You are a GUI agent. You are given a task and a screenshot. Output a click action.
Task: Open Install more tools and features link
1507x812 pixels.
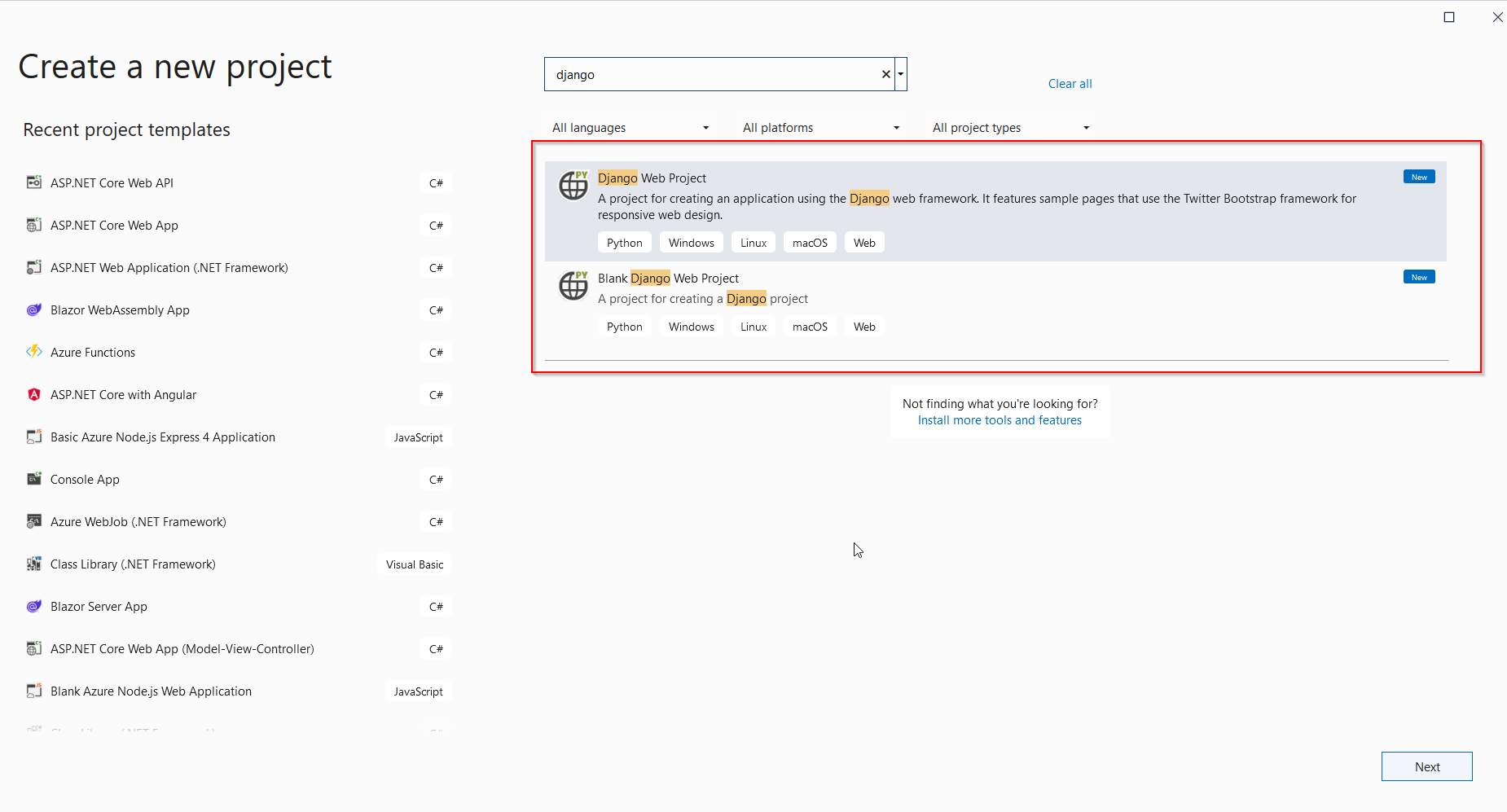(x=1000, y=420)
